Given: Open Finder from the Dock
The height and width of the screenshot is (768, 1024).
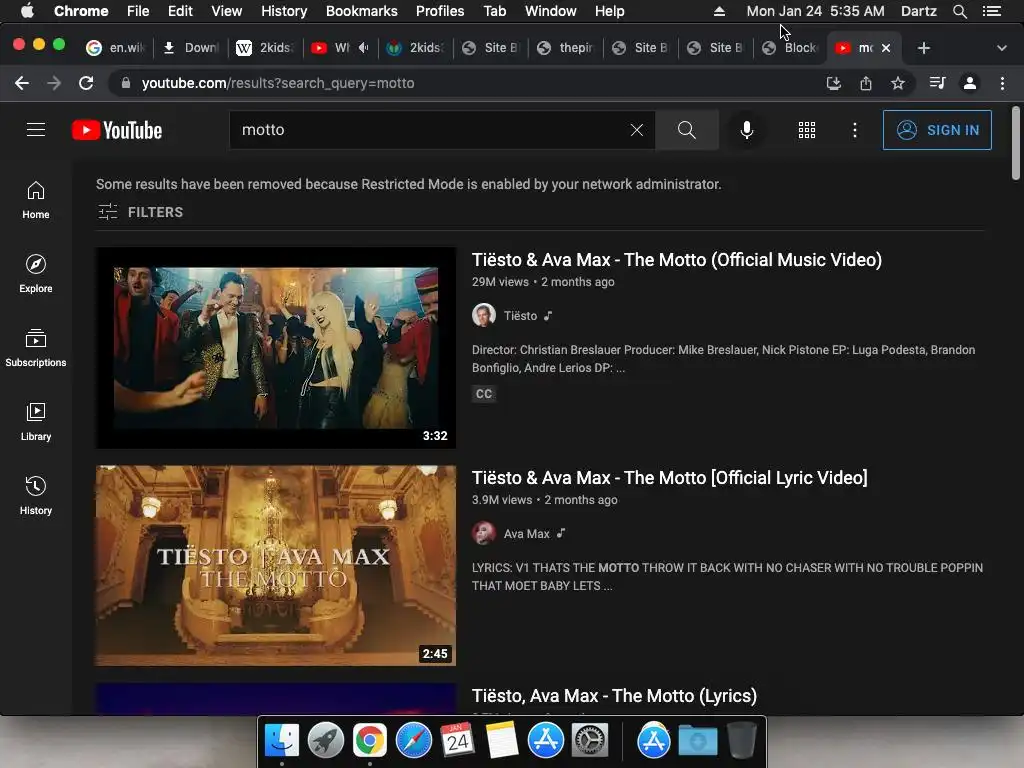Looking at the screenshot, I should 281,741.
